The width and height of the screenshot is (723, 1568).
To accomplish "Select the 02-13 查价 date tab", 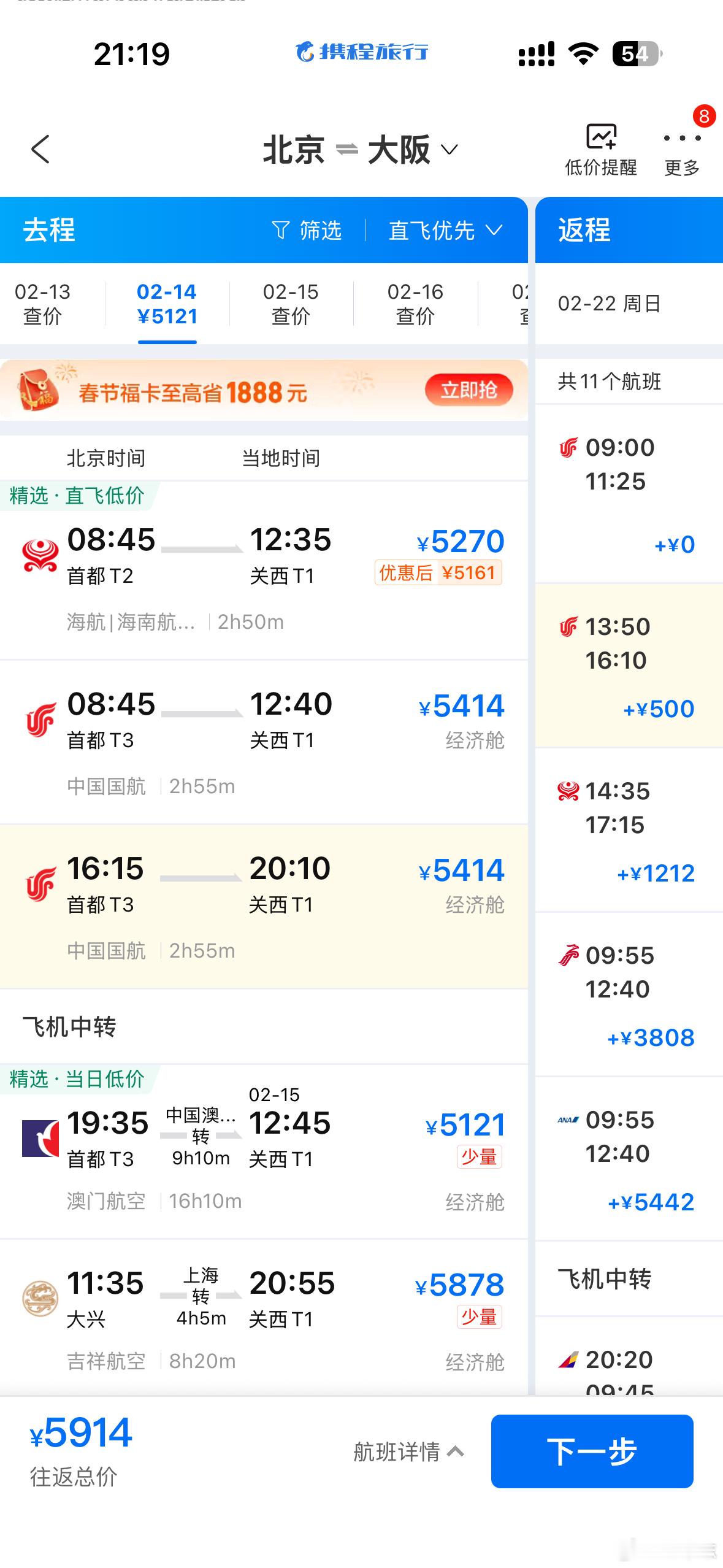I will coord(42,304).
